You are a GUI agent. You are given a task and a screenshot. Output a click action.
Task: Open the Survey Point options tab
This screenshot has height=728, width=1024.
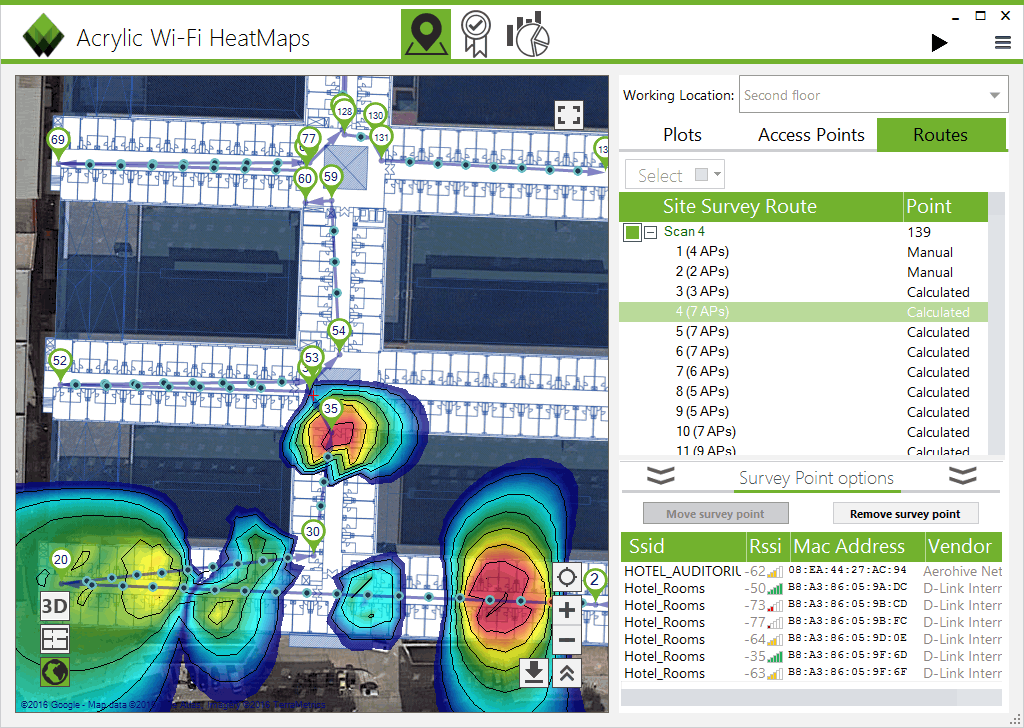point(816,478)
